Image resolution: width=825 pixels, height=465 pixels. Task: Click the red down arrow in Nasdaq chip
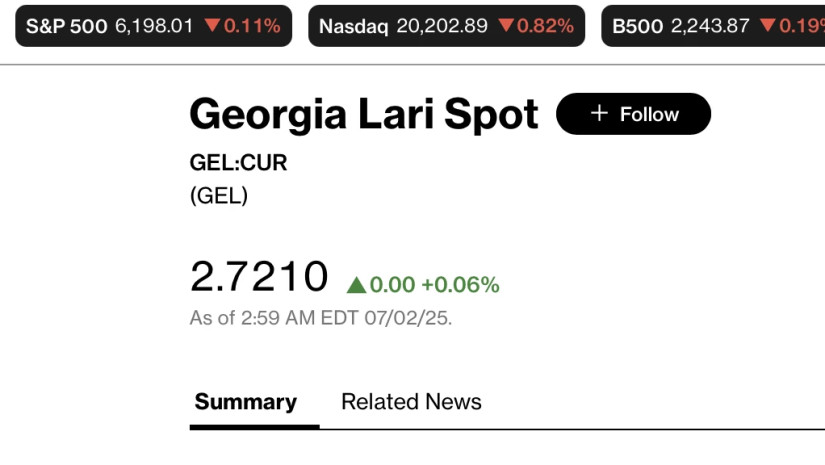506,26
